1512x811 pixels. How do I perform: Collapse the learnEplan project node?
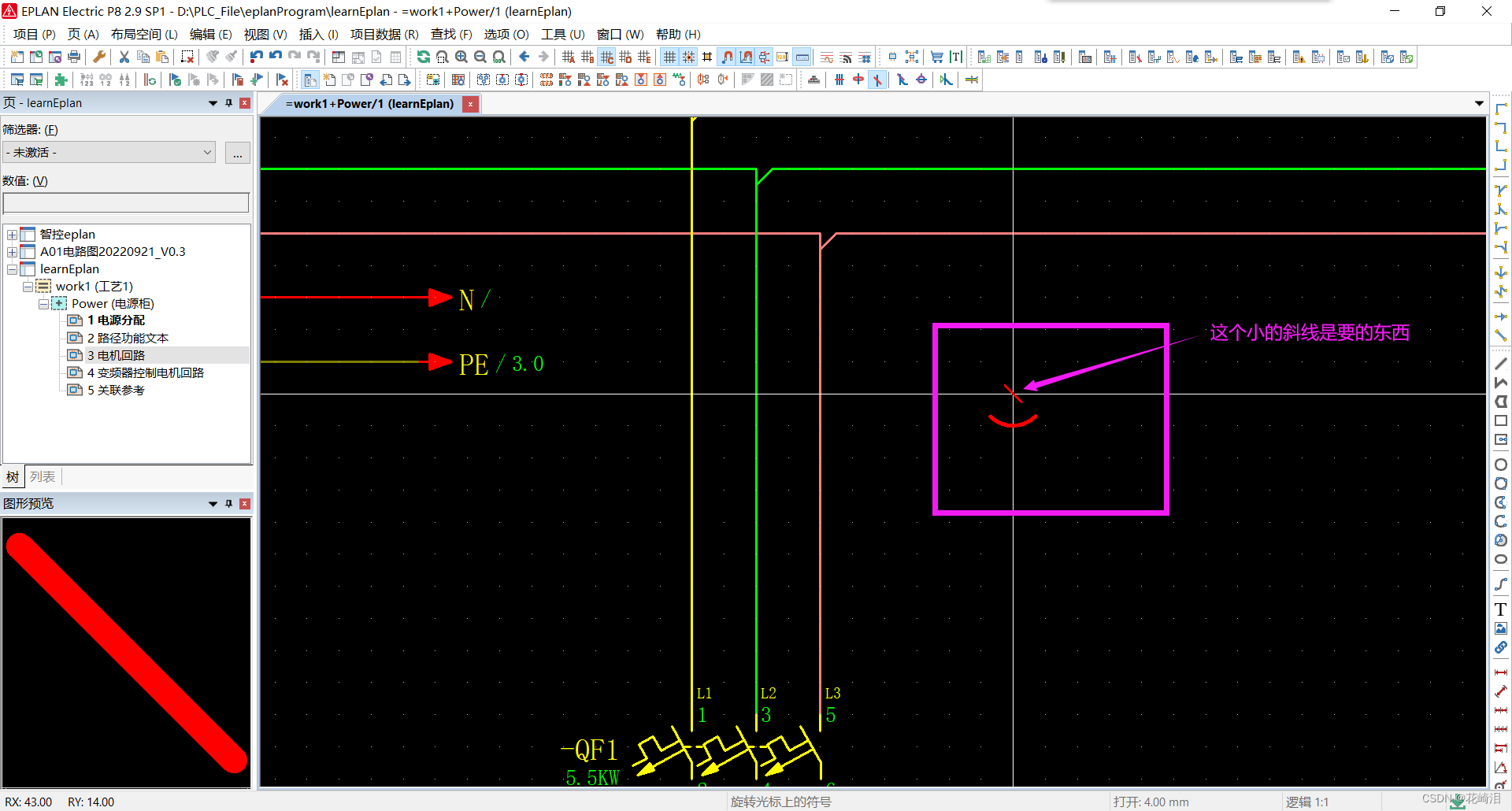click(x=12, y=269)
